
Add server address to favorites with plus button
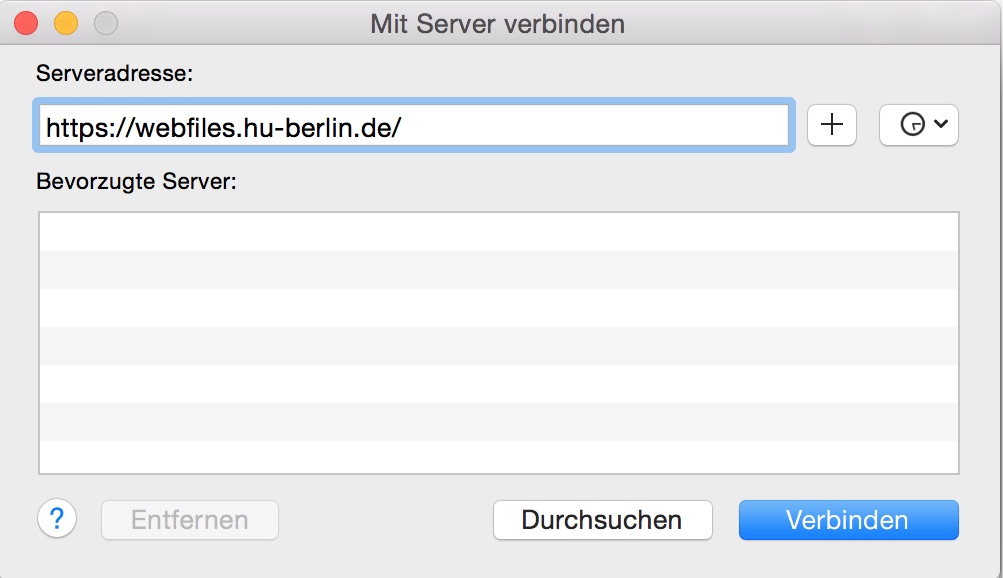click(831, 125)
